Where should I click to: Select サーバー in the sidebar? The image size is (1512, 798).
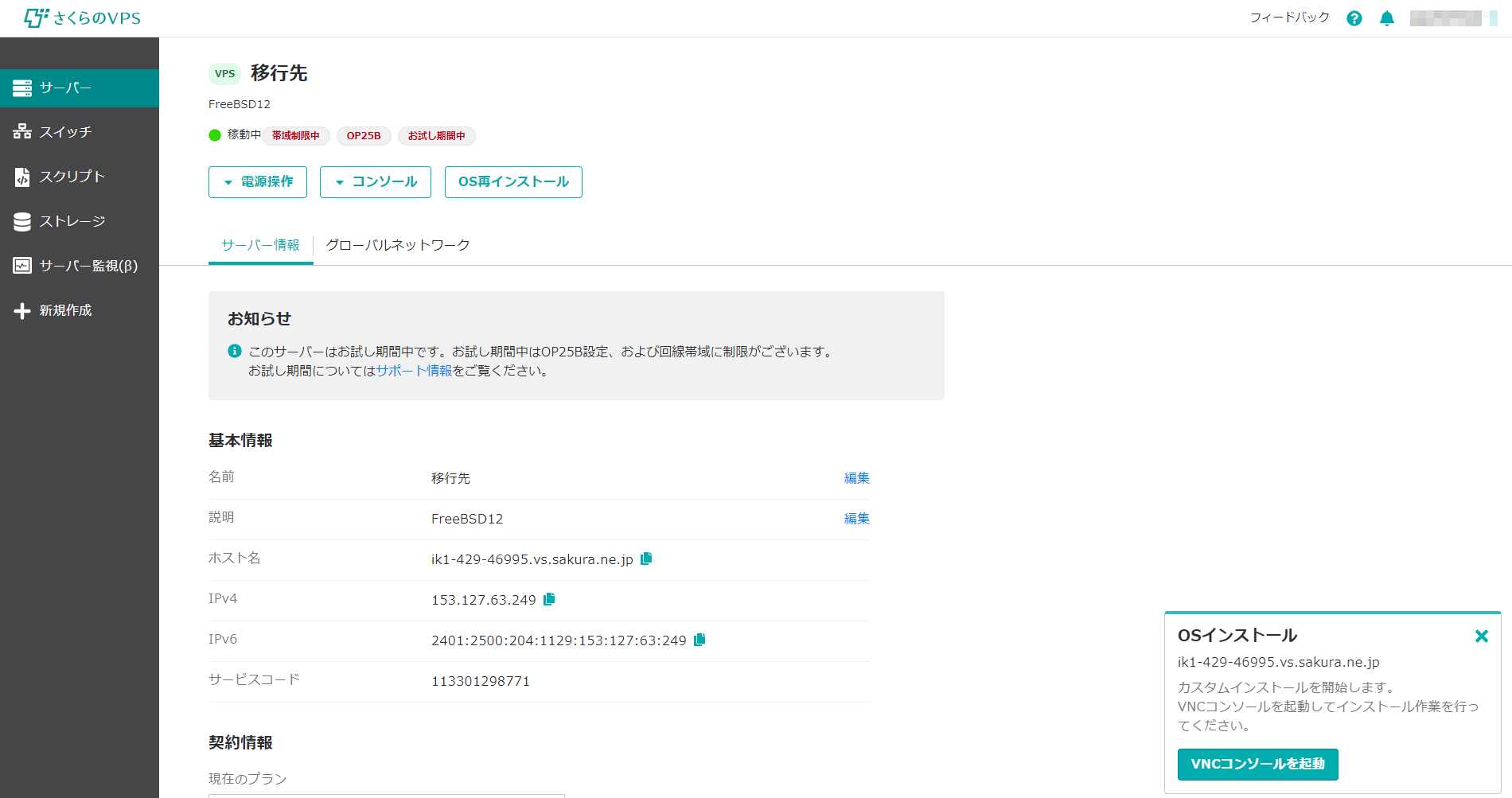(68, 88)
